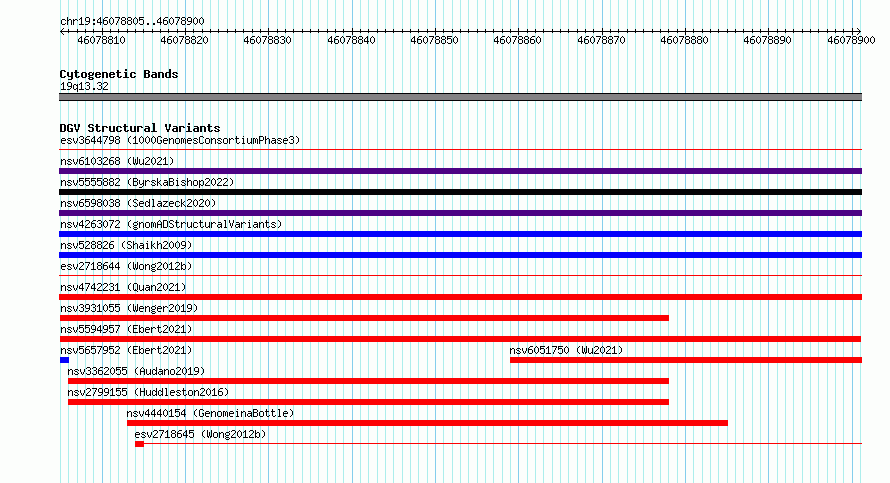Open the nsv6598038 (Sedlazeck2020) label
Viewport: 890px width, 483px height.
(x=138, y=203)
